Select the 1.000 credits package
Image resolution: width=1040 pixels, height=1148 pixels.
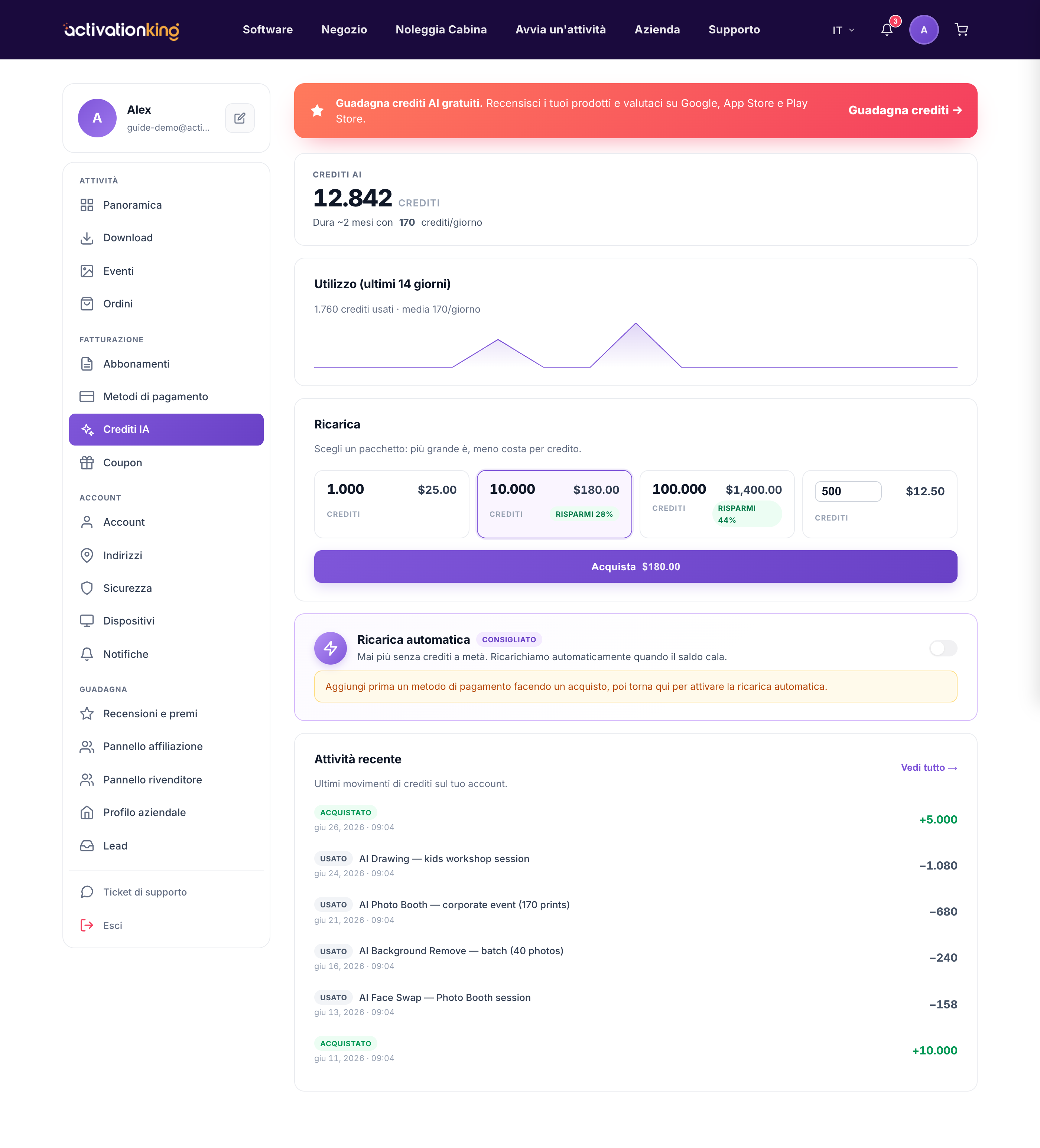pos(391,504)
